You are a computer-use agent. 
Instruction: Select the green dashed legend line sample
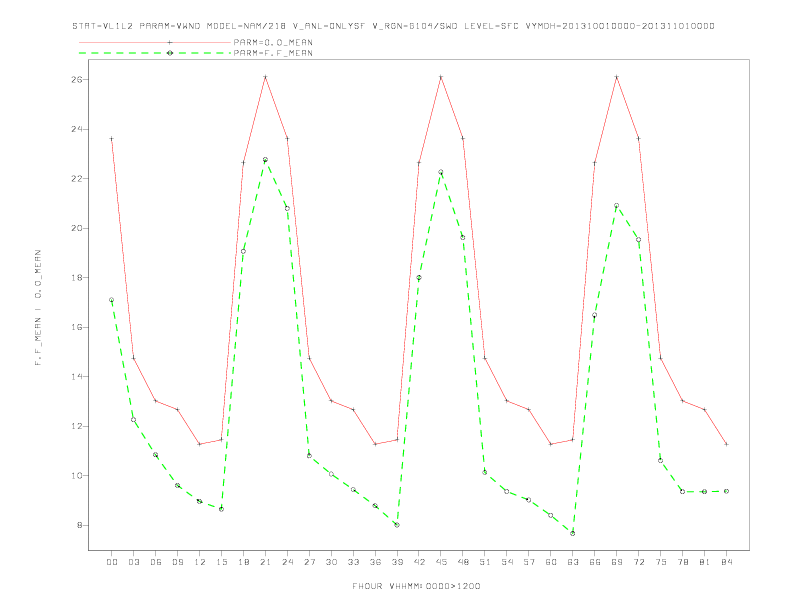155,53
